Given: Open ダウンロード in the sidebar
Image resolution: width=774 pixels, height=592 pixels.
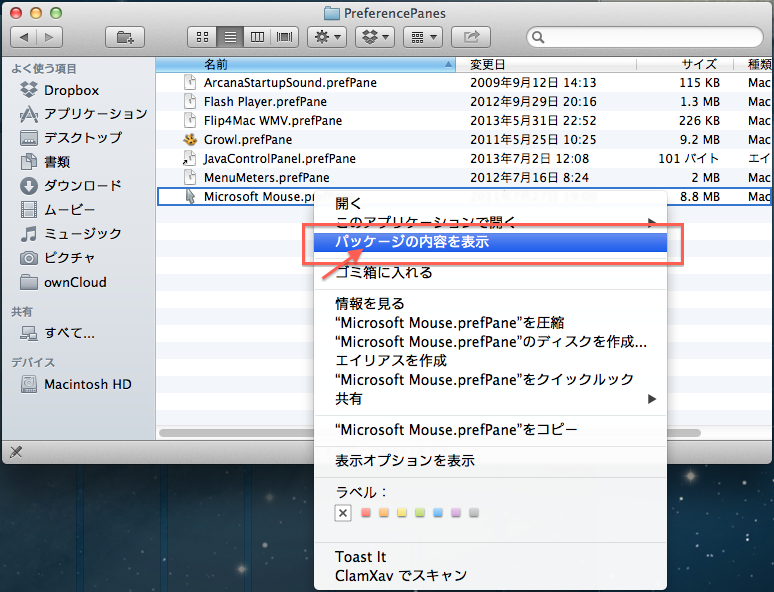Looking at the screenshot, I should tap(70, 186).
